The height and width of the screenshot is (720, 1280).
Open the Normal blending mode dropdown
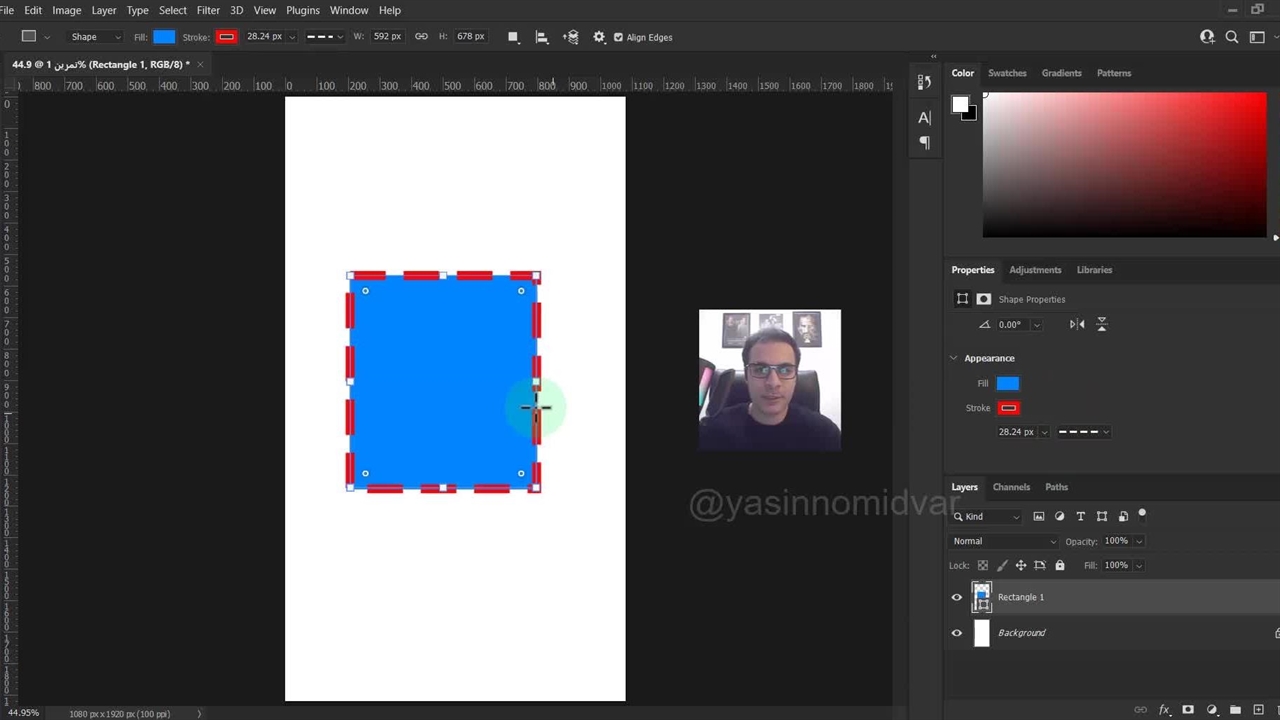point(1003,541)
